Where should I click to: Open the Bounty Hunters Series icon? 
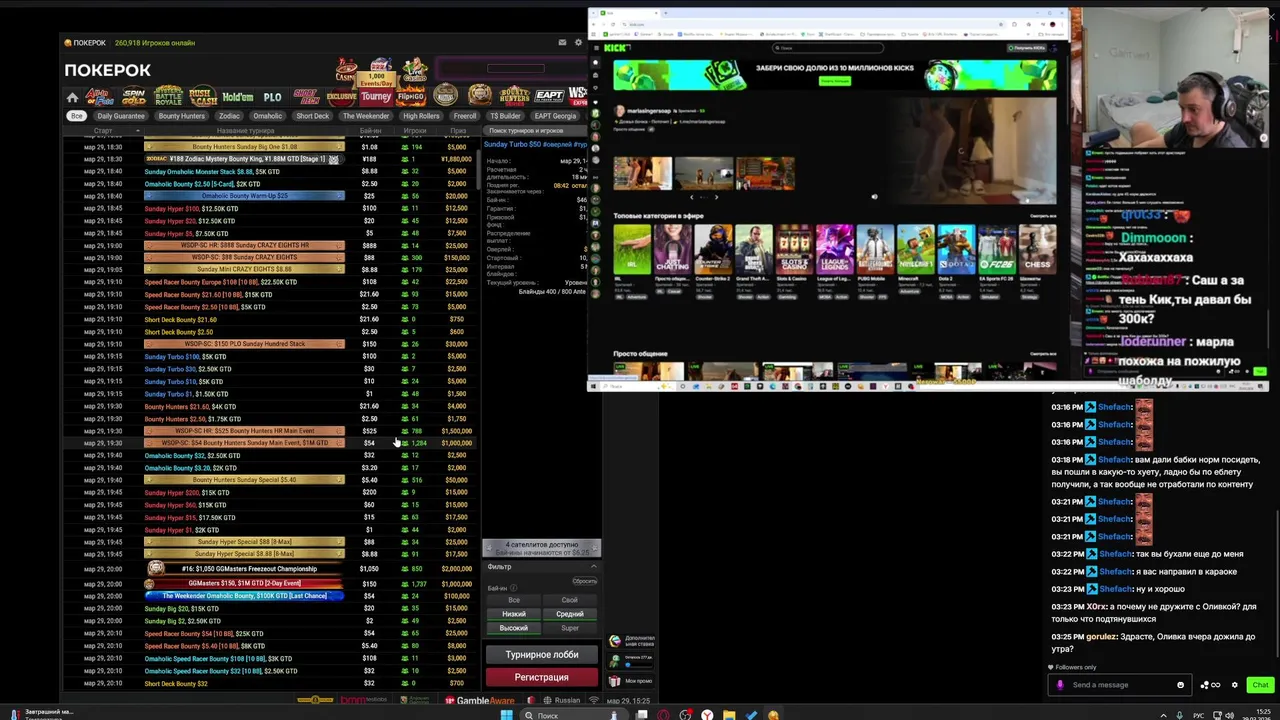point(514,96)
